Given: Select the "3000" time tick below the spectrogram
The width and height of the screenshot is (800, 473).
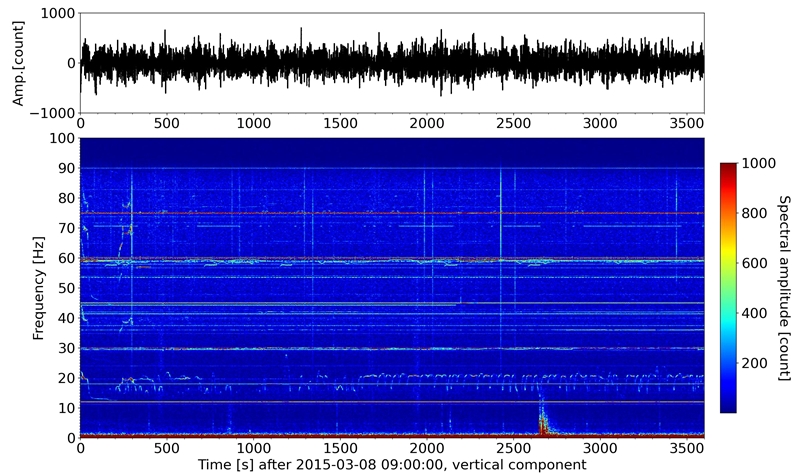Looking at the screenshot, I should point(600,449).
